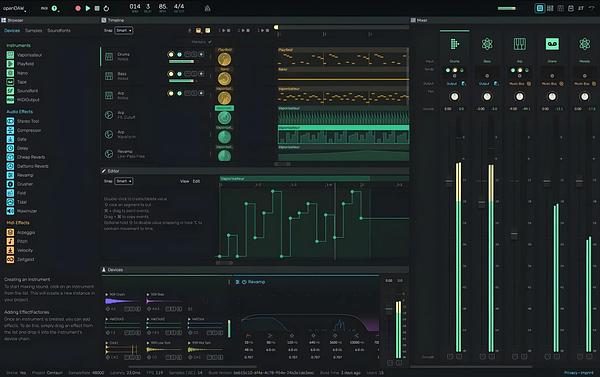Select the Vaporisateur instrument icon in browser
This screenshot has width=600, height=377.
tap(10, 55)
